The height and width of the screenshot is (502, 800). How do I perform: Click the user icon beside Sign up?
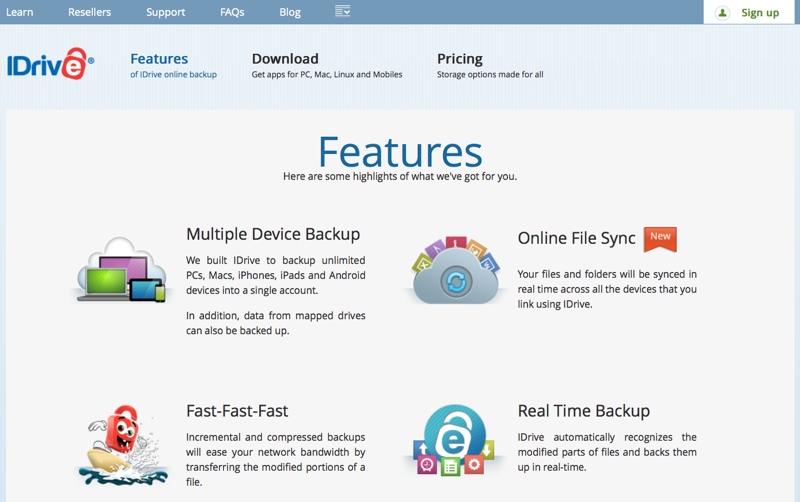tap(722, 13)
